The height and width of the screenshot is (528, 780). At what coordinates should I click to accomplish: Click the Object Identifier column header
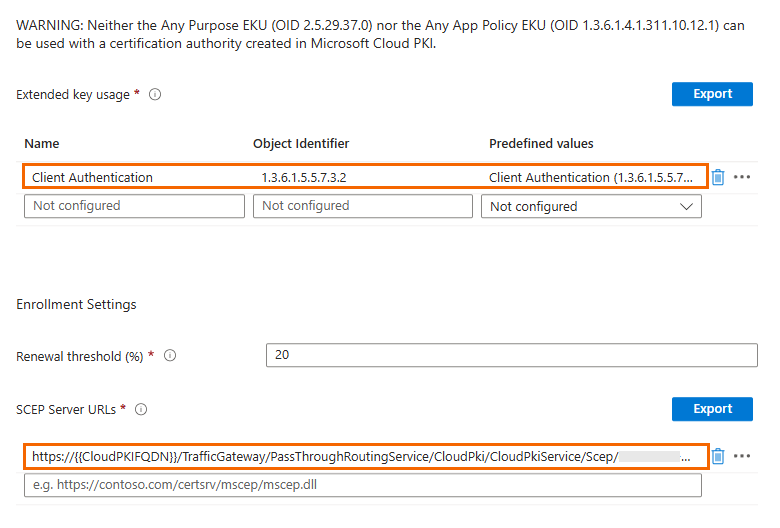point(301,144)
